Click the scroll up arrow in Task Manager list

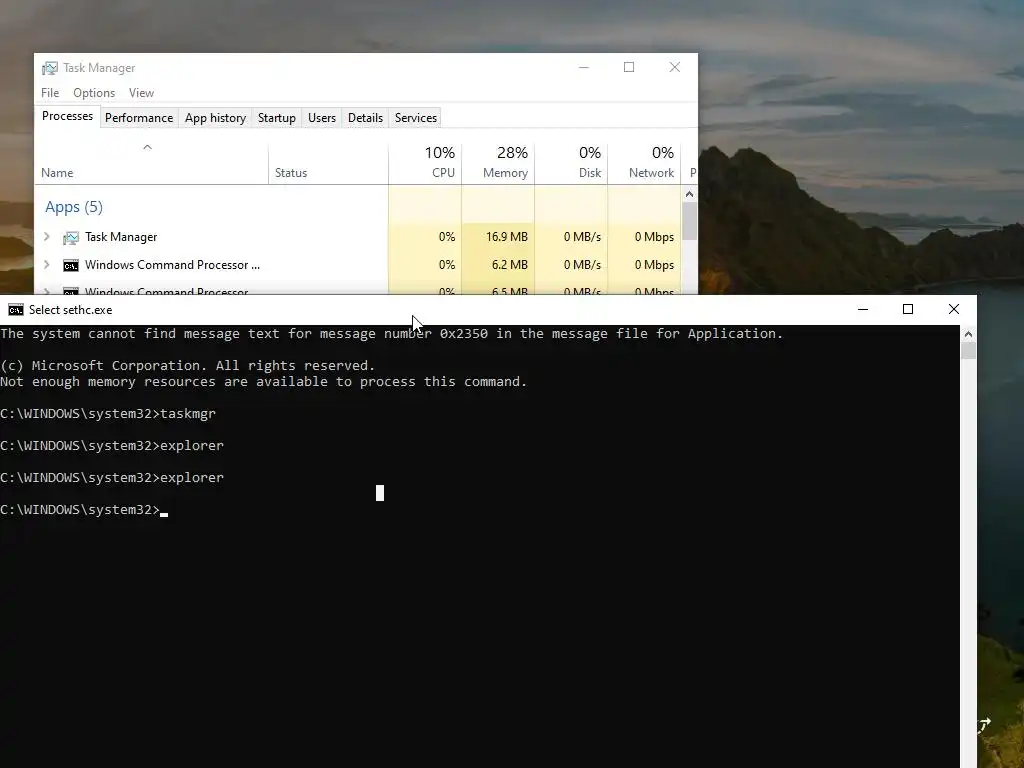click(x=689, y=194)
